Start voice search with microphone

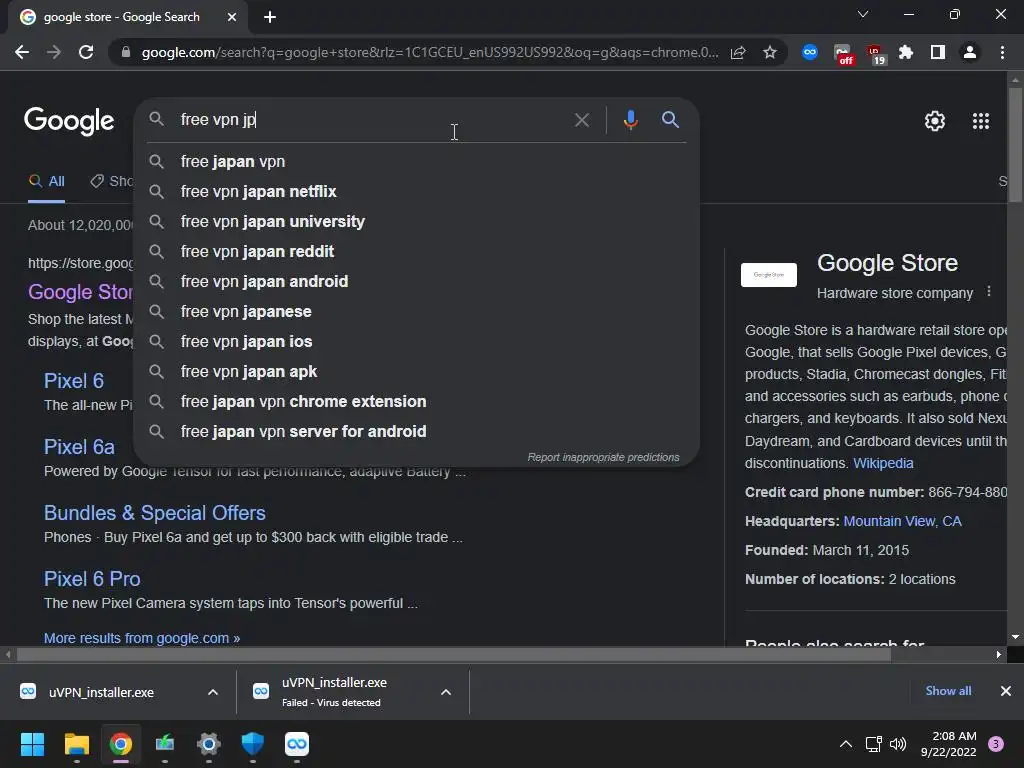tap(630, 120)
